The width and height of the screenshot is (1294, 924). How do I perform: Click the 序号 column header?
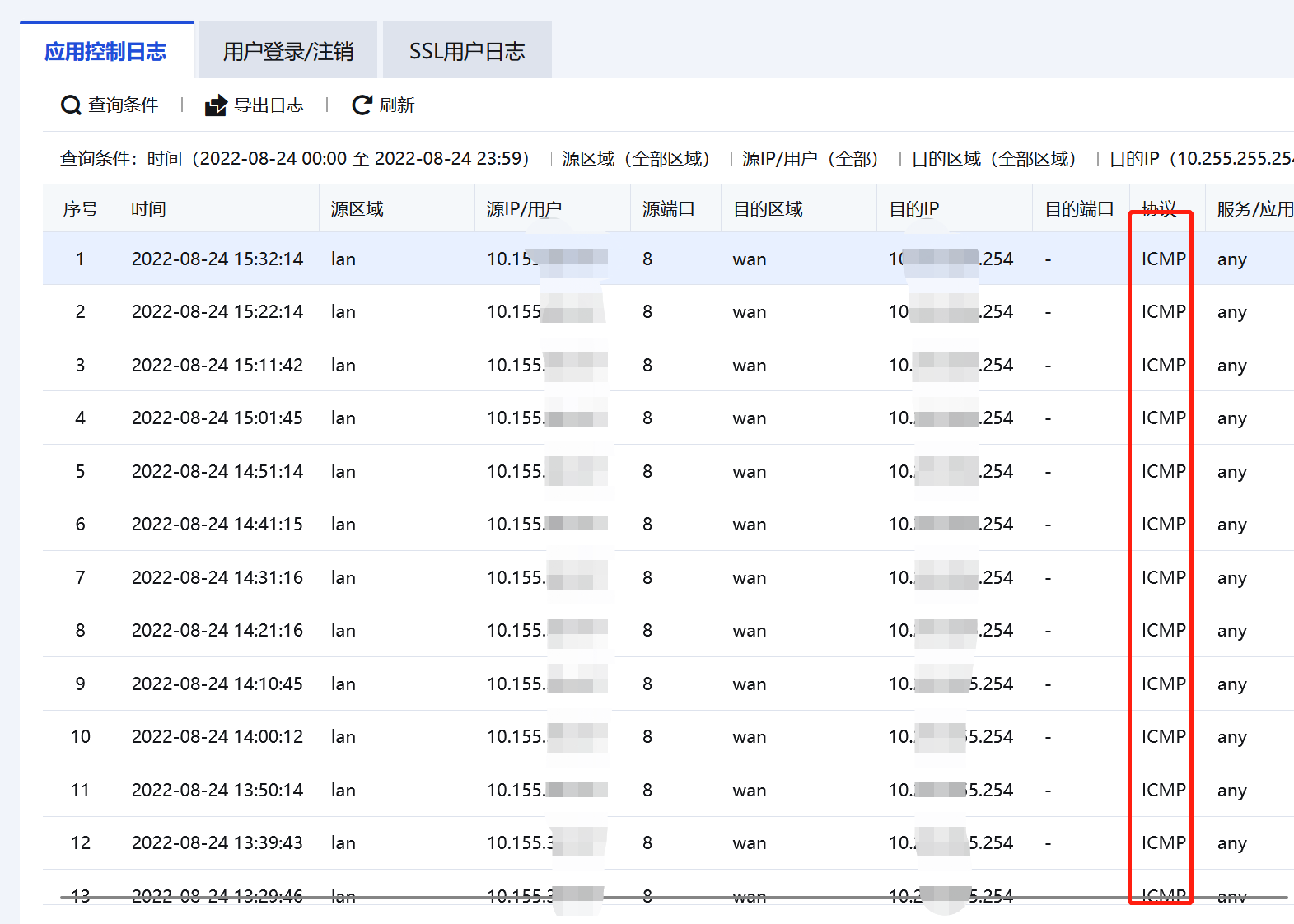[80, 209]
